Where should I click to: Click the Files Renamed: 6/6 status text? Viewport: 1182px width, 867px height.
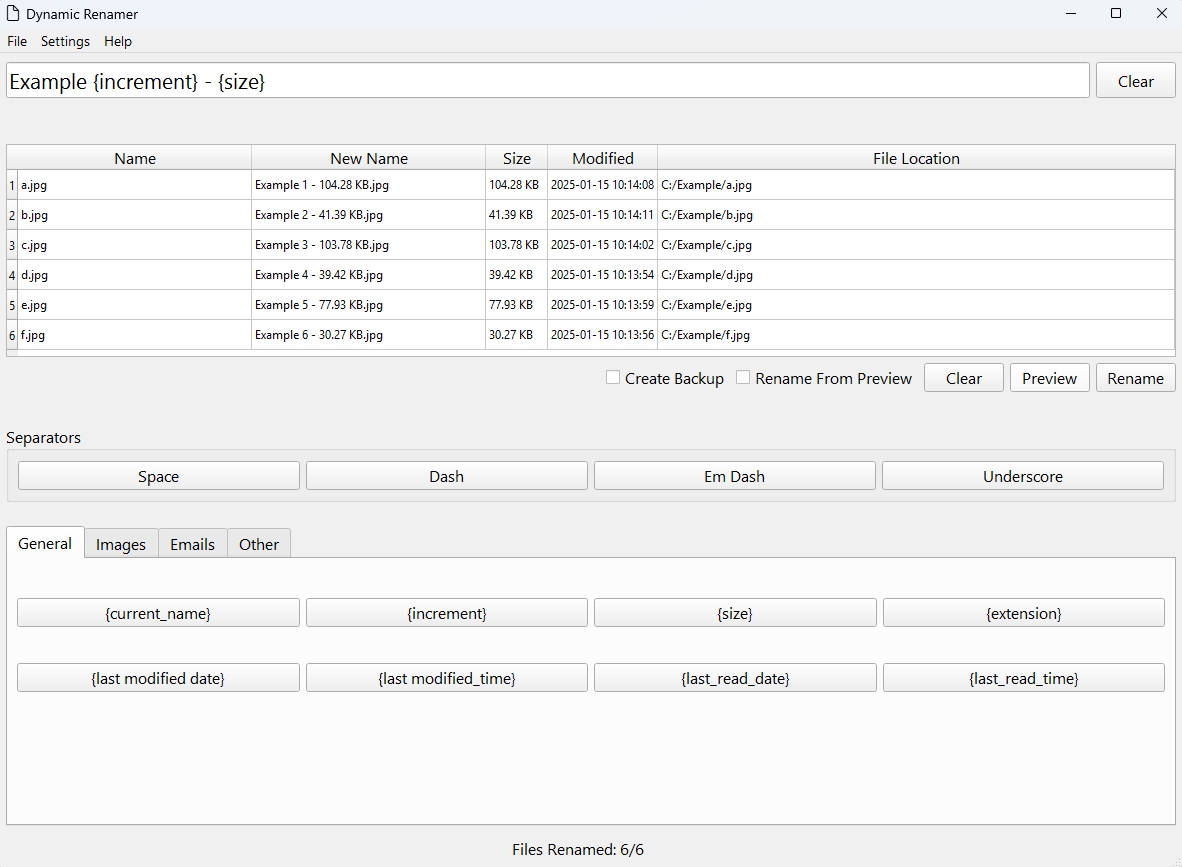pos(577,850)
